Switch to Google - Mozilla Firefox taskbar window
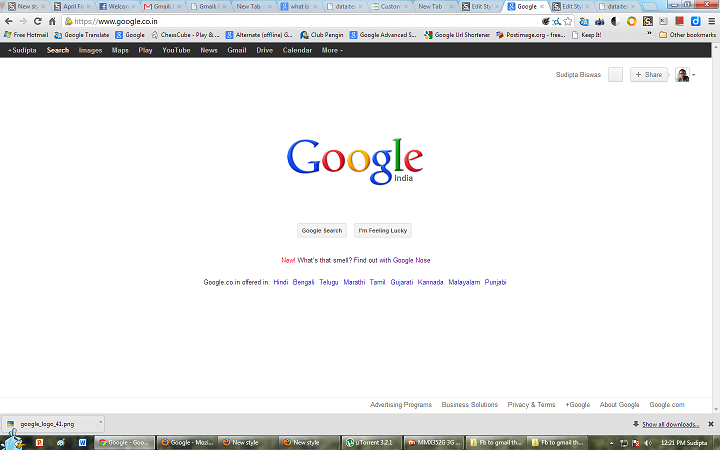 (x=186, y=443)
